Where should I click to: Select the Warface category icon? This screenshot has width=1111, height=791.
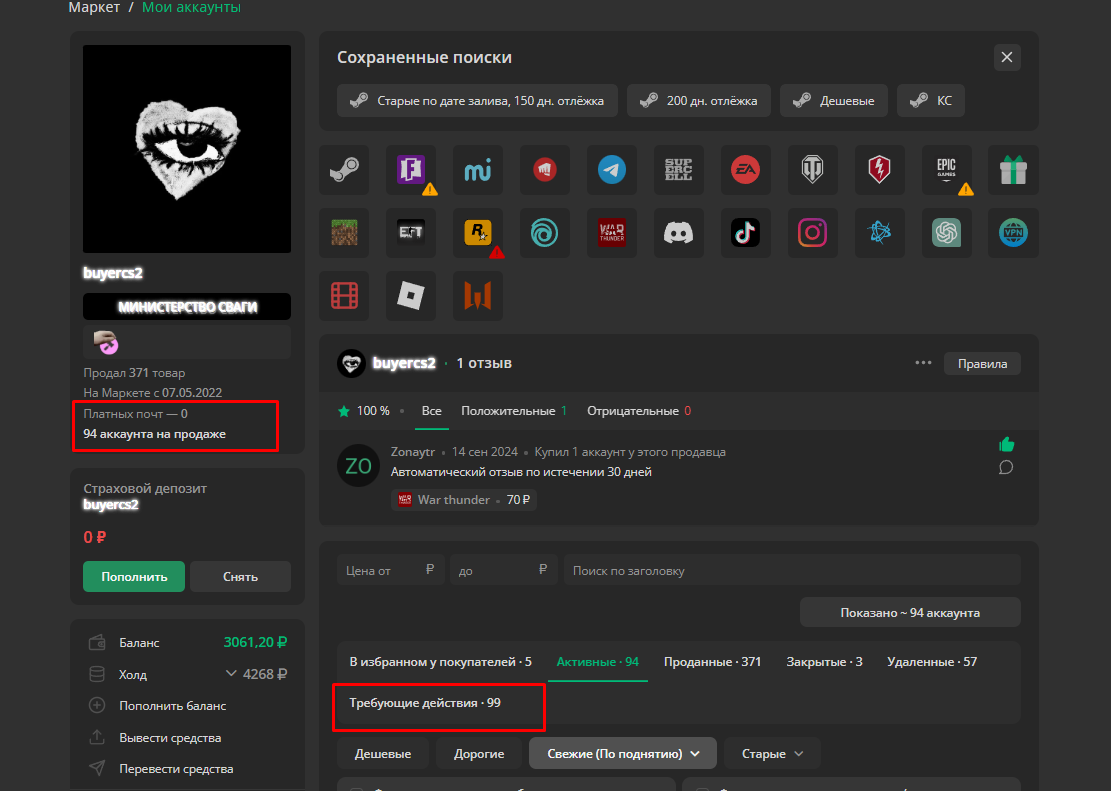coord(478,296)
